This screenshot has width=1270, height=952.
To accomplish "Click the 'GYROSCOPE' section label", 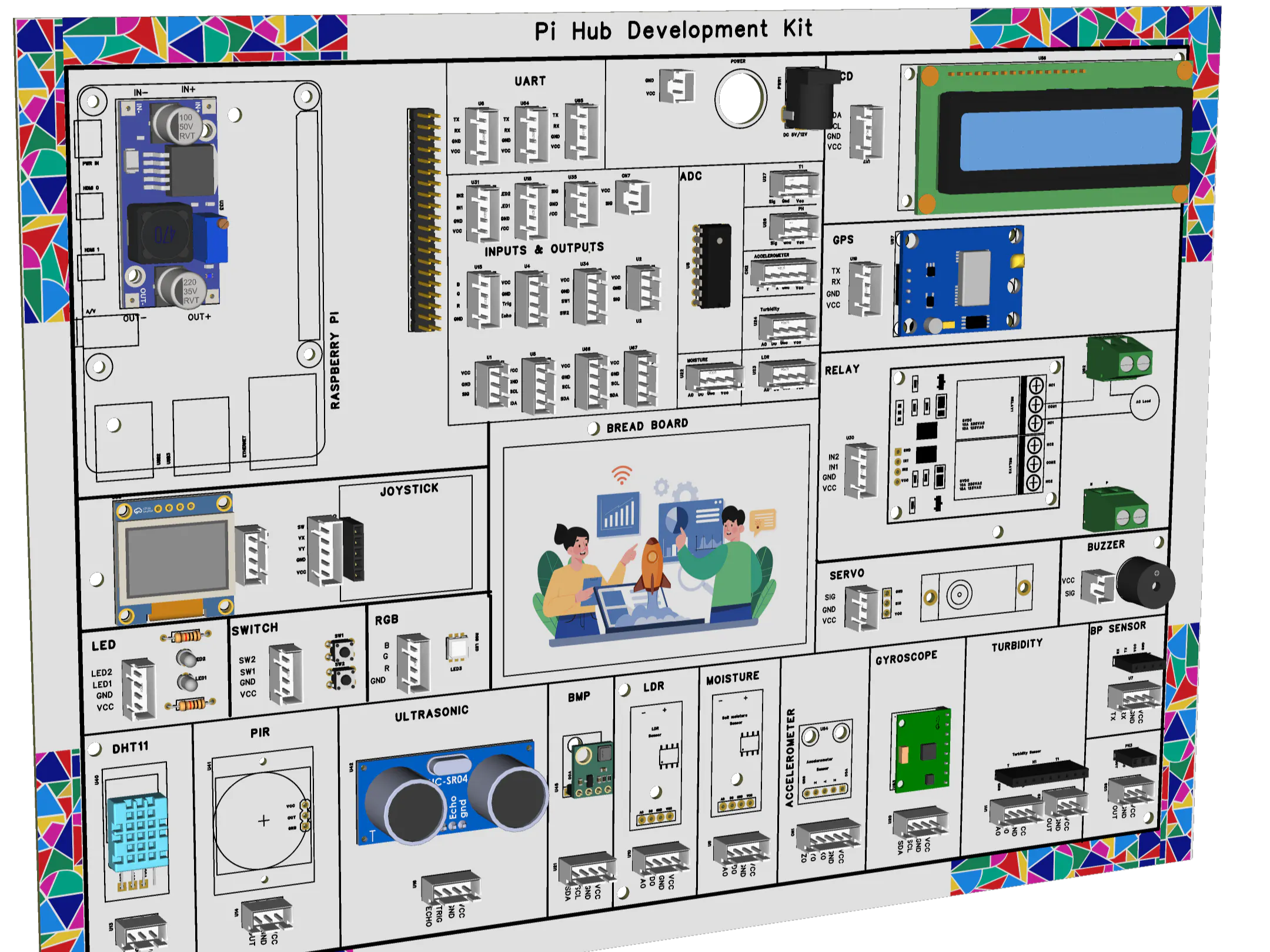I will [x=906, y=657].
